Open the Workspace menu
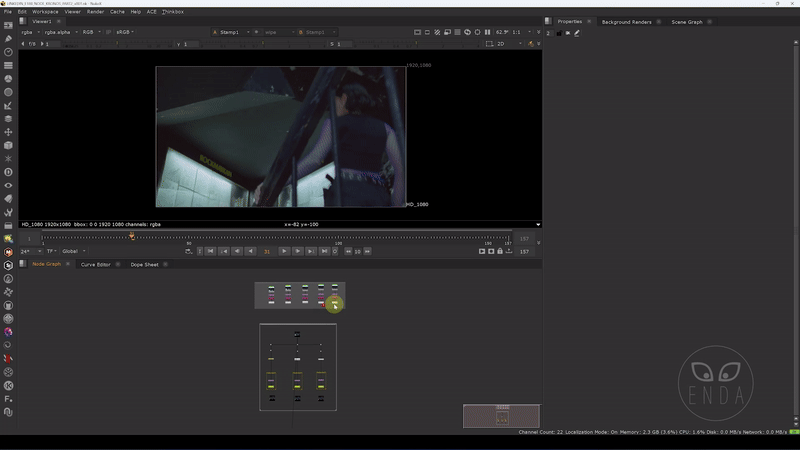The height and width of the screenshot is (450, 800). (x=47, y=11)
